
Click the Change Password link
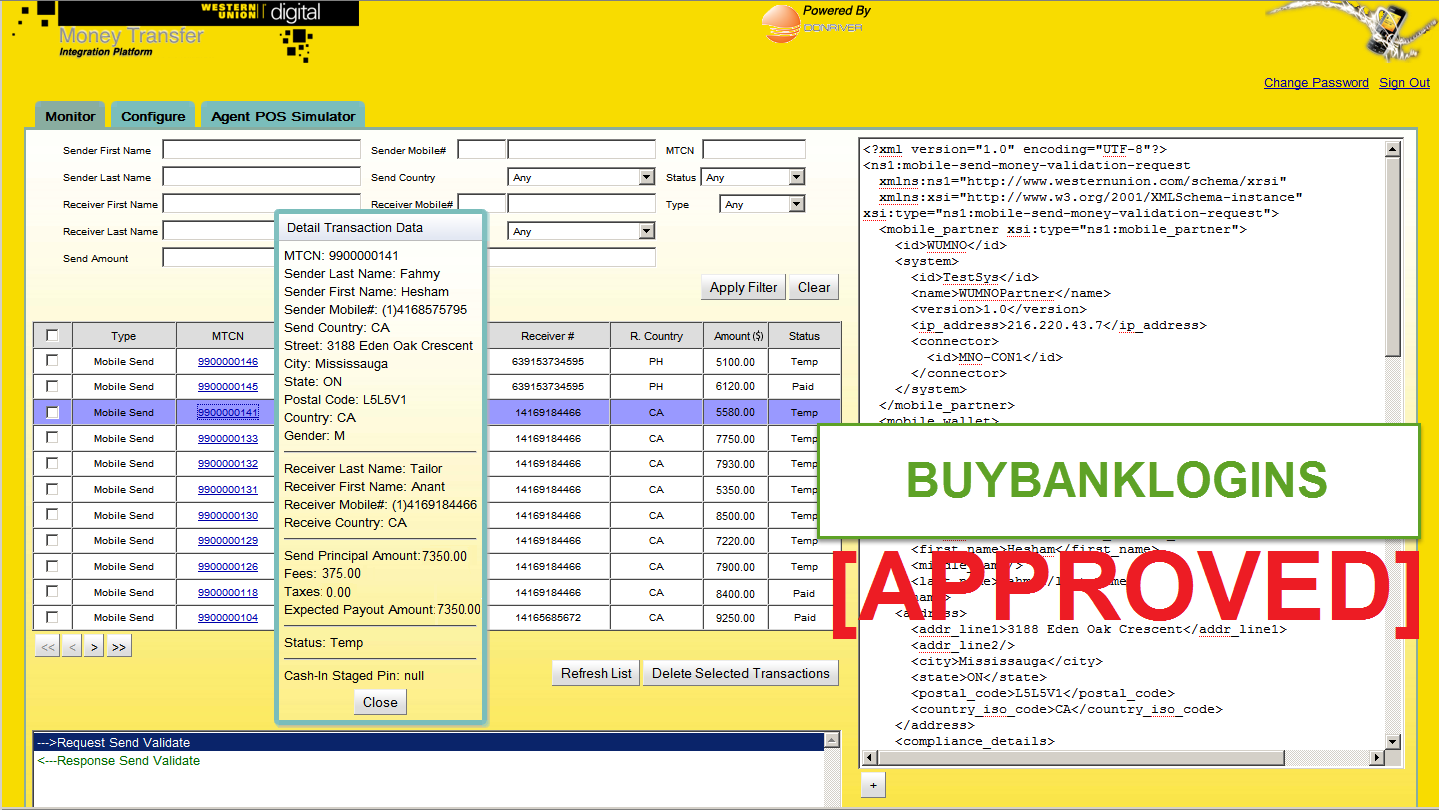coord(1316,83)
